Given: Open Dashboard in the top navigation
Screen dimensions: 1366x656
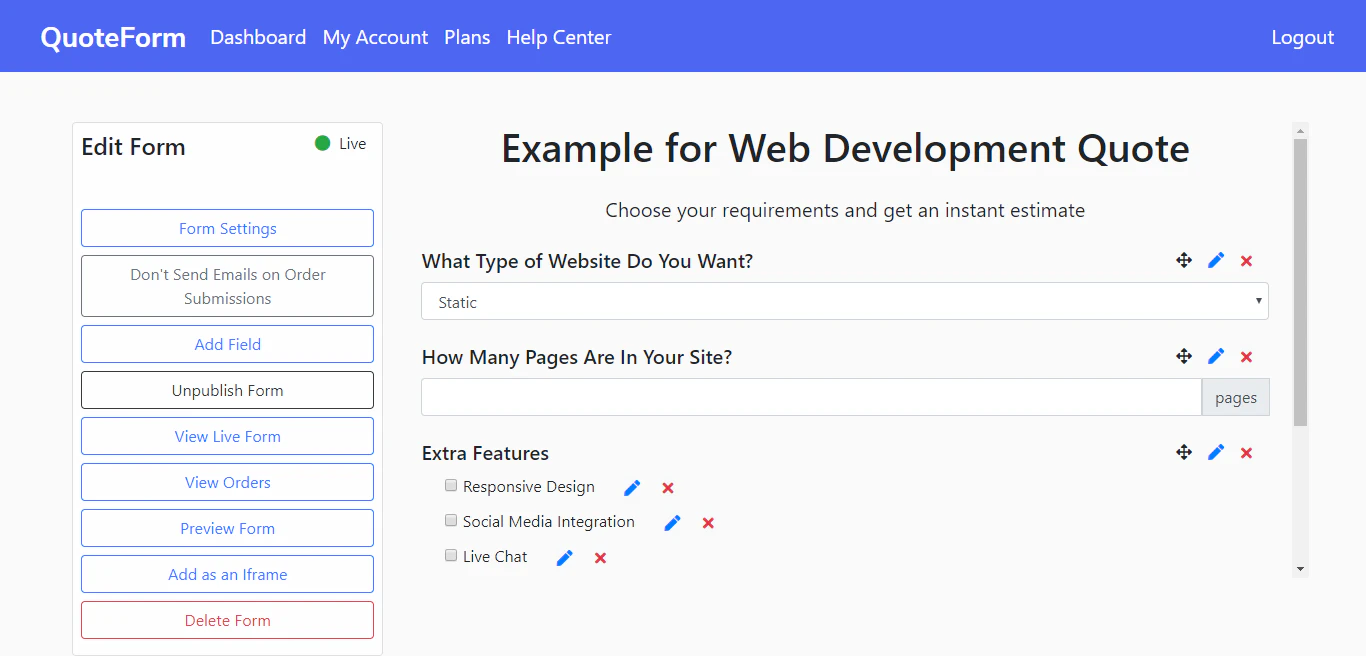Looking at the screenshot, I should [258, 37].
